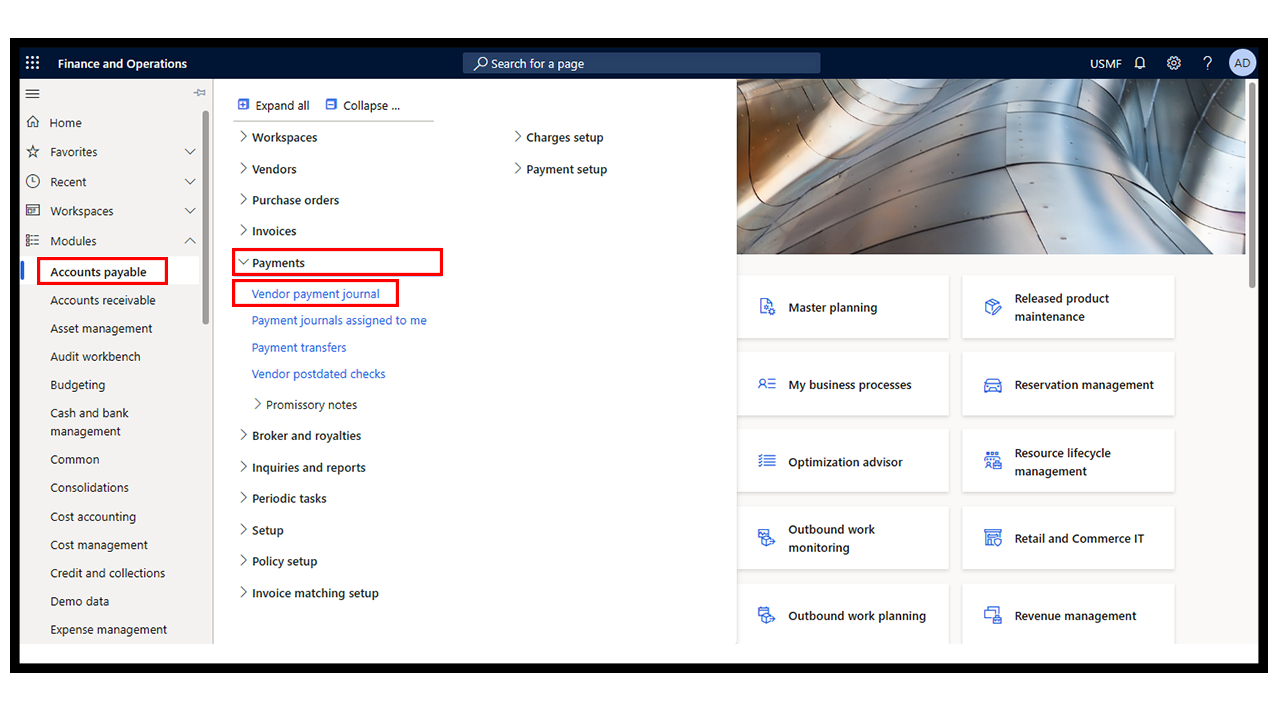This screenshot has height=720, width=1280.
Task: Open the settings gear icon
Action: (1174, 63)
